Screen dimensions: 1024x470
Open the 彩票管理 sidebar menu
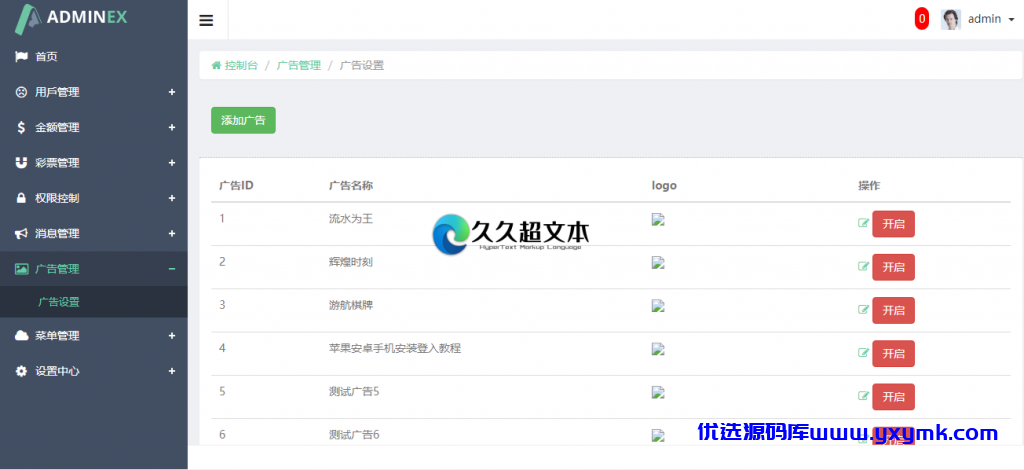tap(93, 163)
